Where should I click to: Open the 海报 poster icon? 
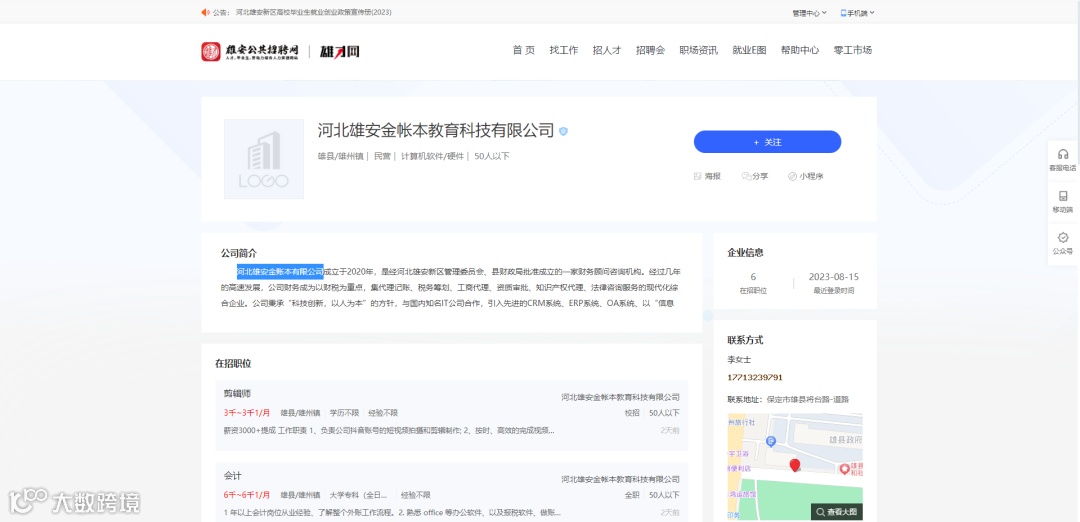pos(697,176)
